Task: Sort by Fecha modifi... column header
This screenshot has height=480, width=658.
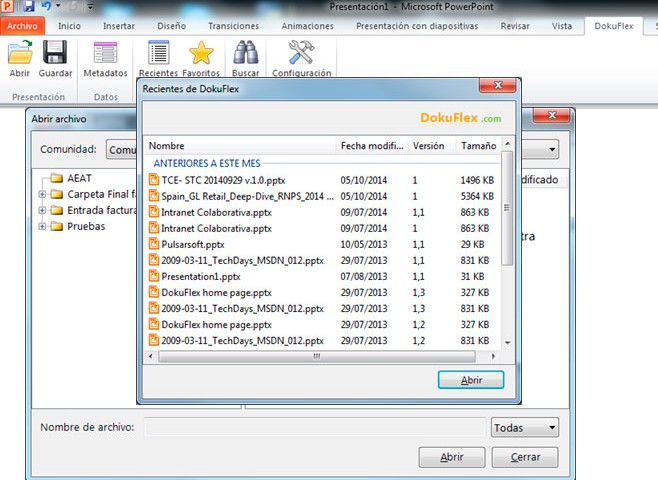Action: [x=372, y=146]
